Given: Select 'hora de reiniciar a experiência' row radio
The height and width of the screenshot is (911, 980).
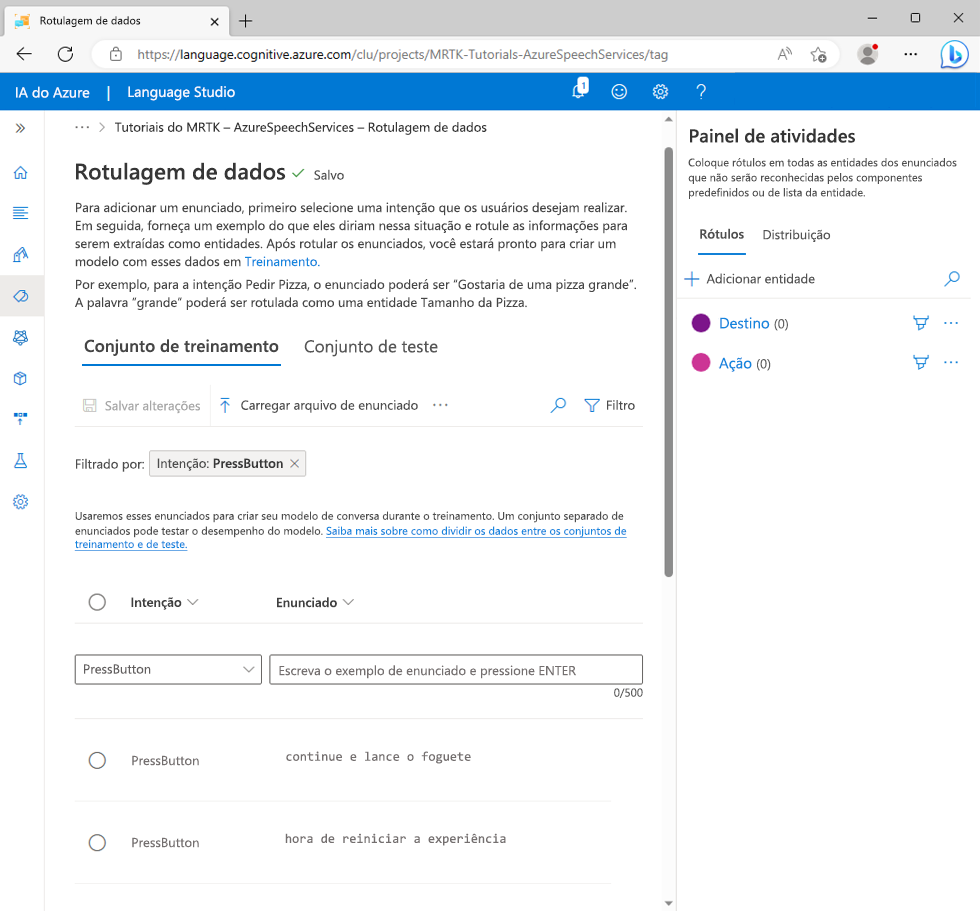Looking at the screenshot, I should point(97,843).
